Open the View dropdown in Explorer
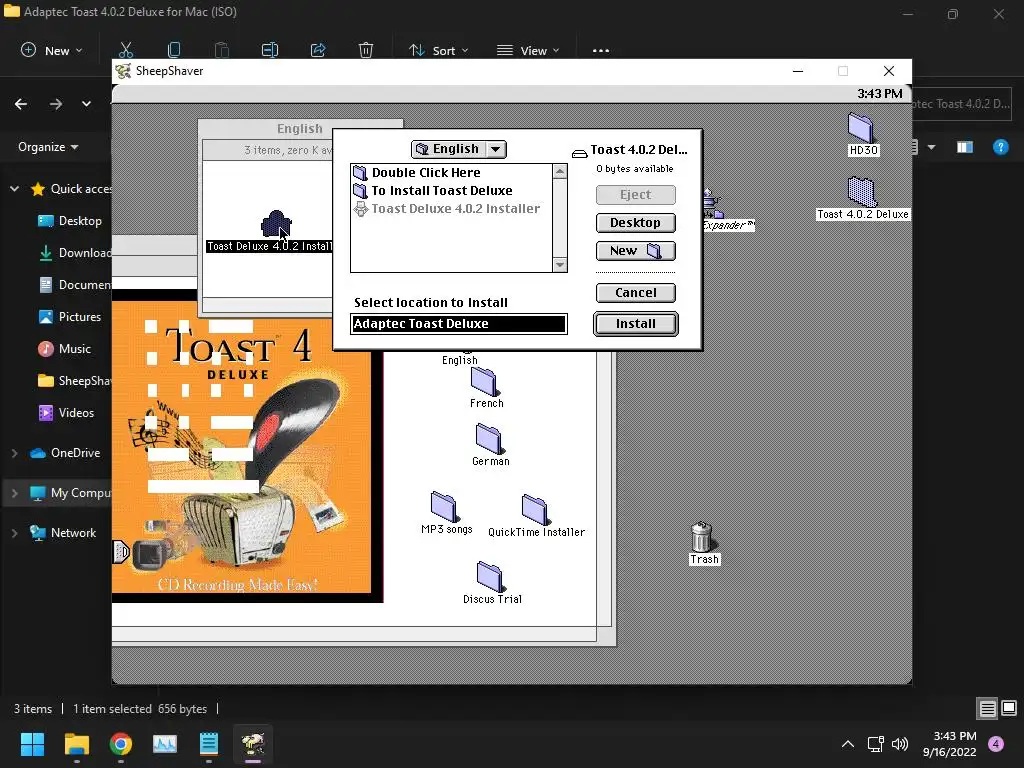 coord(528,50)
